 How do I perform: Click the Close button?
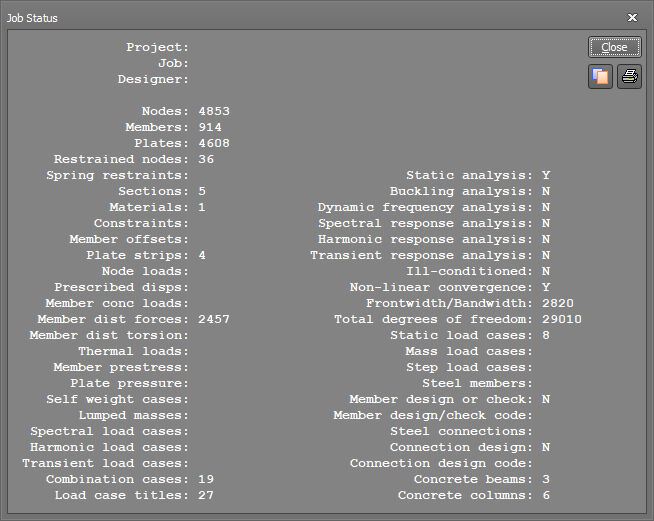(x=615, y=47)
